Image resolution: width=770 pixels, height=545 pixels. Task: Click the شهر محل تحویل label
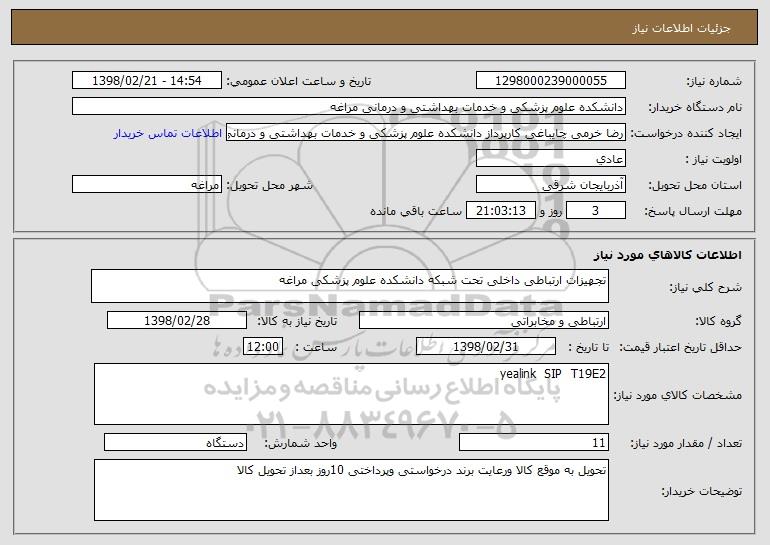(x=270, y=185)
